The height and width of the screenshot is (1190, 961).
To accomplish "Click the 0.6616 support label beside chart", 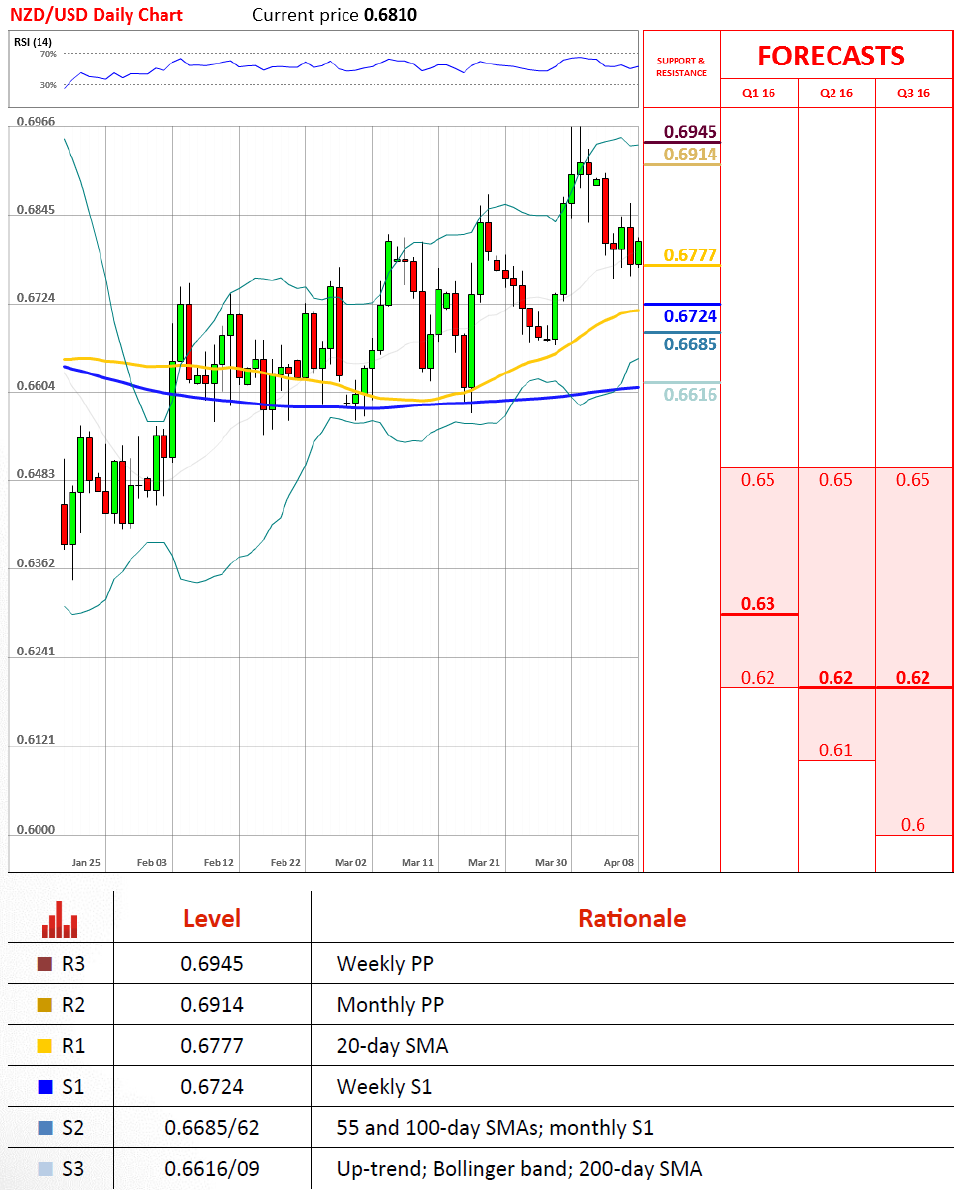I will [690, 394].
